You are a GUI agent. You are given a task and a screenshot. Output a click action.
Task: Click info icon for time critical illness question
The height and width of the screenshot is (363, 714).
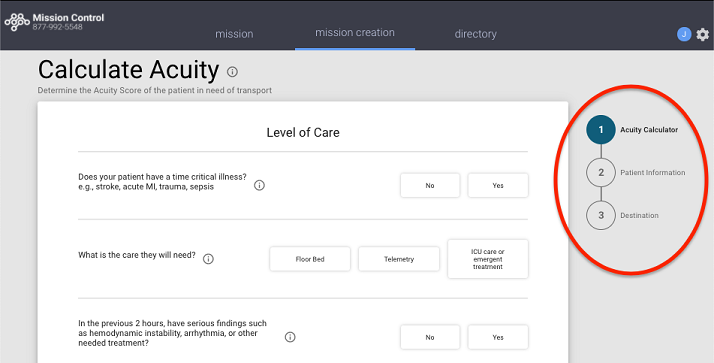pyautogui.click(x=259, y=185)
